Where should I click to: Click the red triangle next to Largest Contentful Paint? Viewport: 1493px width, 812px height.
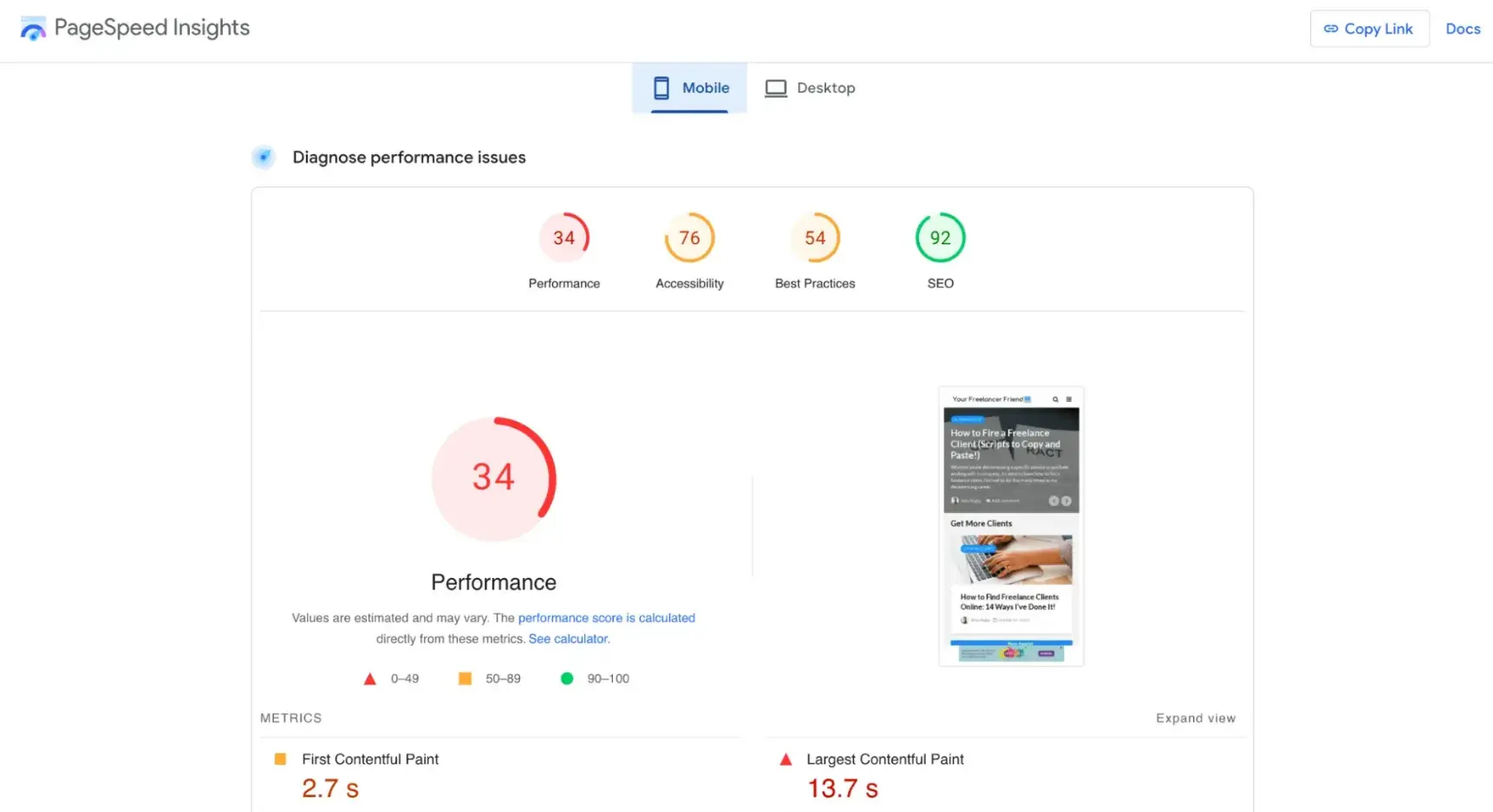tap(785, 758)
